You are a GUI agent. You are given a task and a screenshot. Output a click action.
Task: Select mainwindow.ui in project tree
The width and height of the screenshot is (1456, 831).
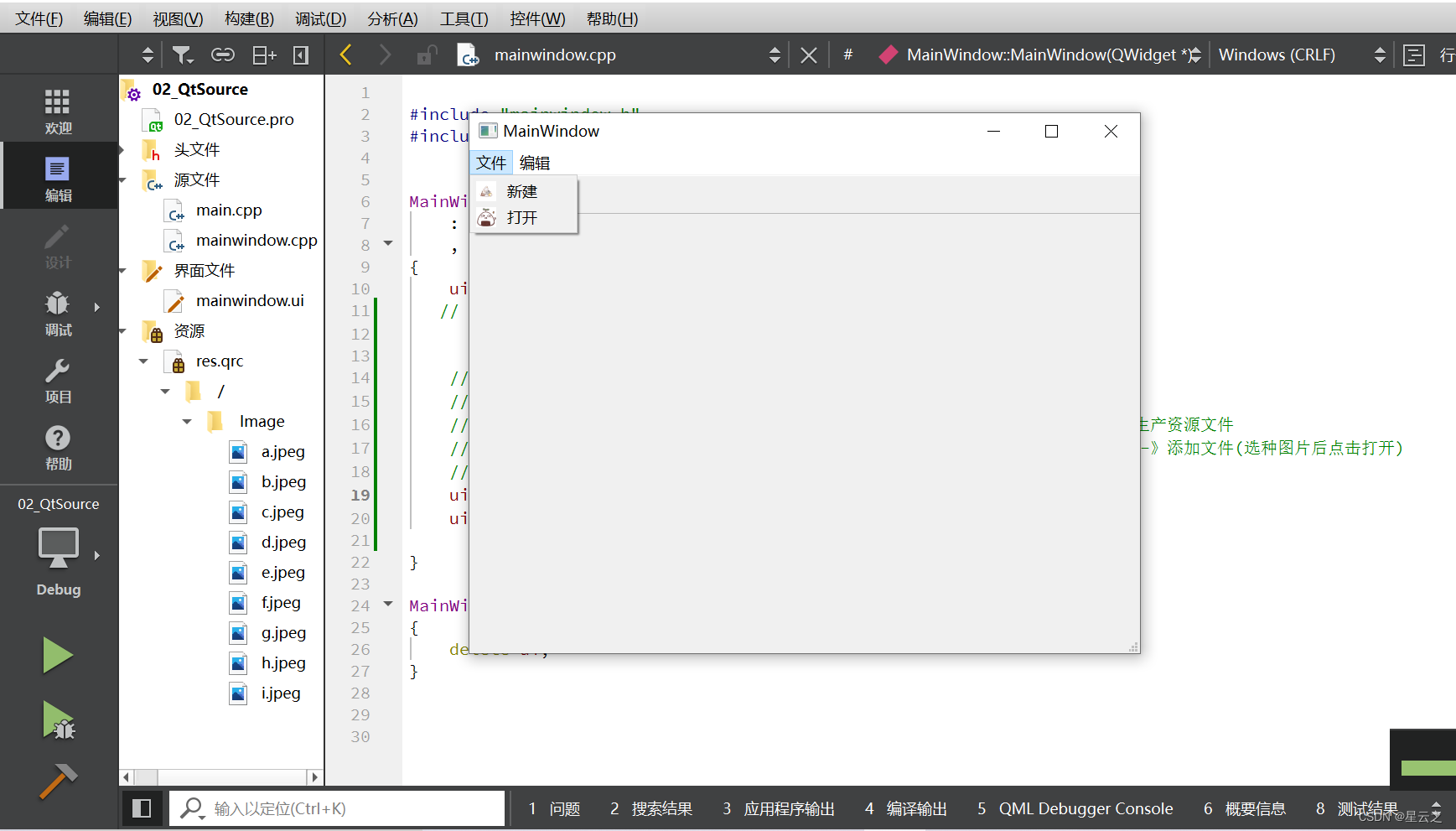tap(250, 301)
